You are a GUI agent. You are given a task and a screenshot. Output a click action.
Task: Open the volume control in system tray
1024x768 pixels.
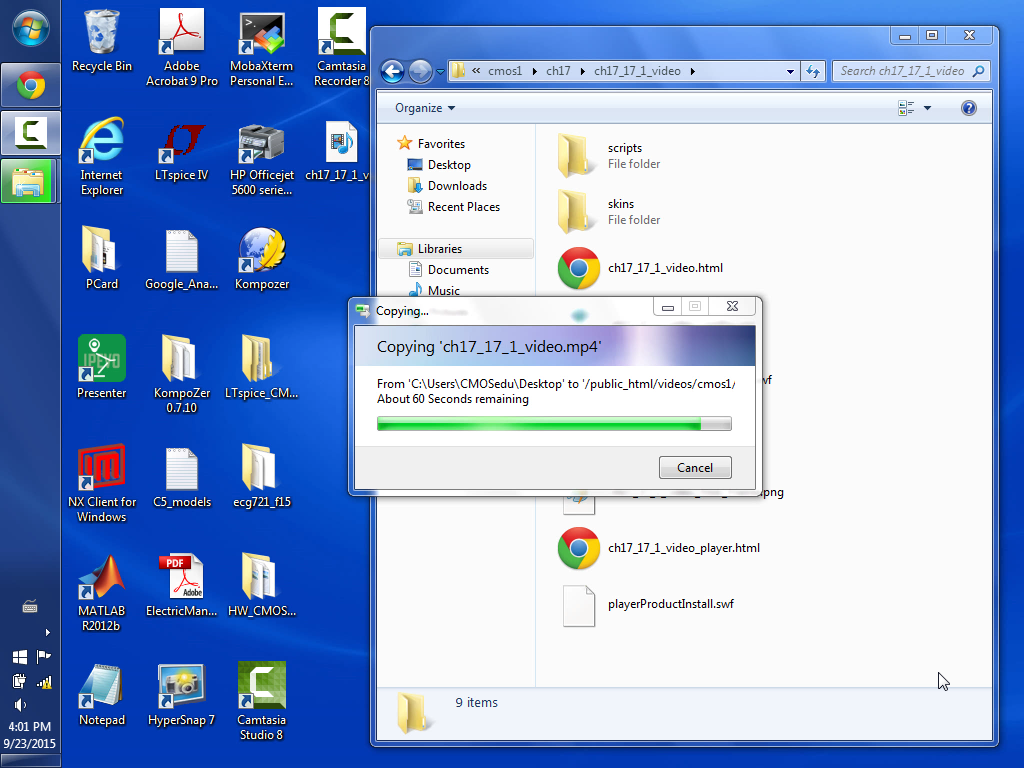click(x=20, y=705)
